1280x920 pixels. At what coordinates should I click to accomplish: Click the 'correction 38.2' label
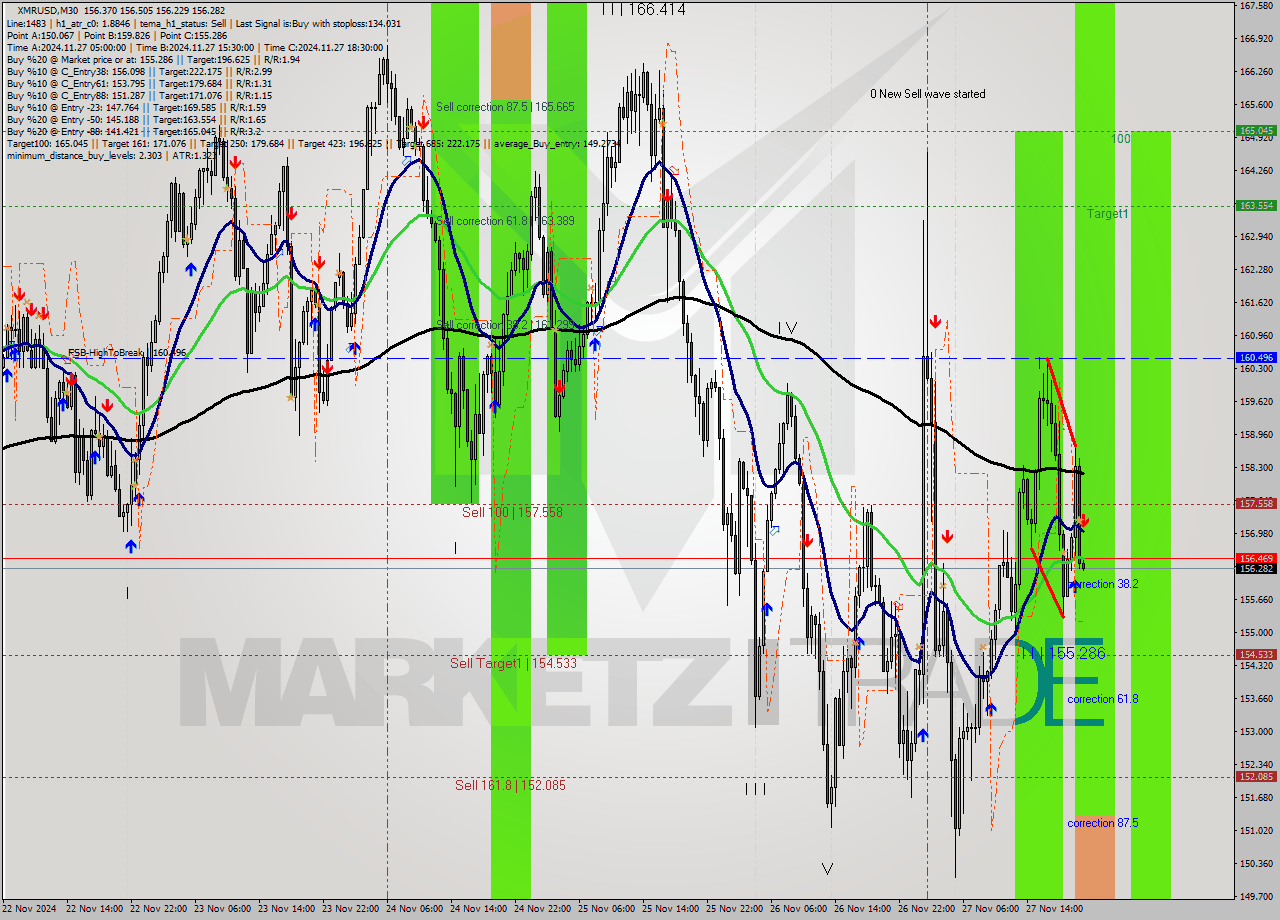(x=1104, y=584)
